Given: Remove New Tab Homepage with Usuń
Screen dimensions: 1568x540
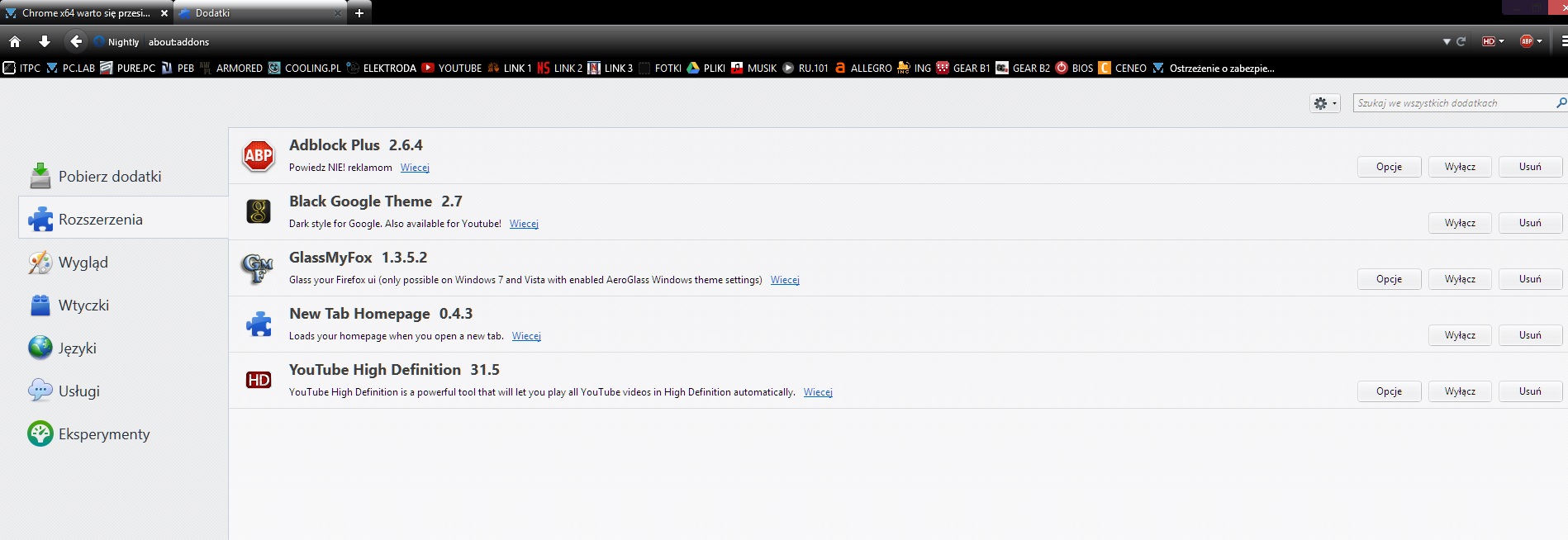Looking at the screenshot, I should (x=1530, y=335).
